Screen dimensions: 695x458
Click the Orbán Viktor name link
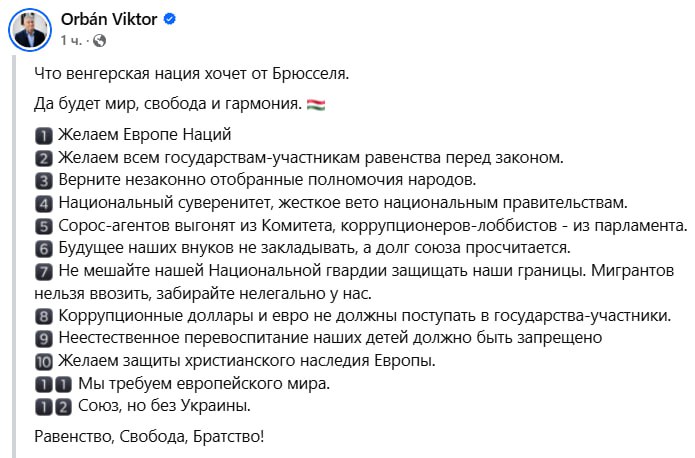[x=109, y=19]
